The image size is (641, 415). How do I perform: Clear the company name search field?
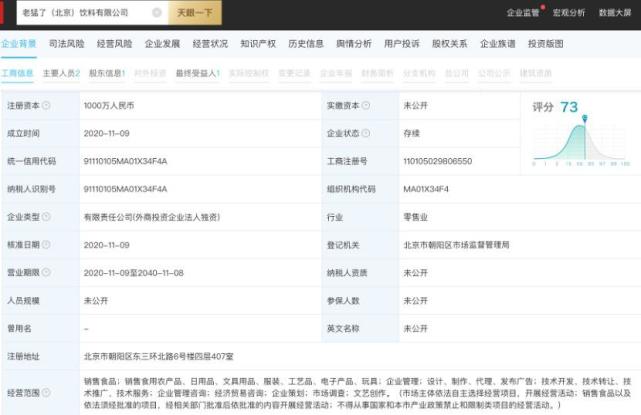point(157,13)
